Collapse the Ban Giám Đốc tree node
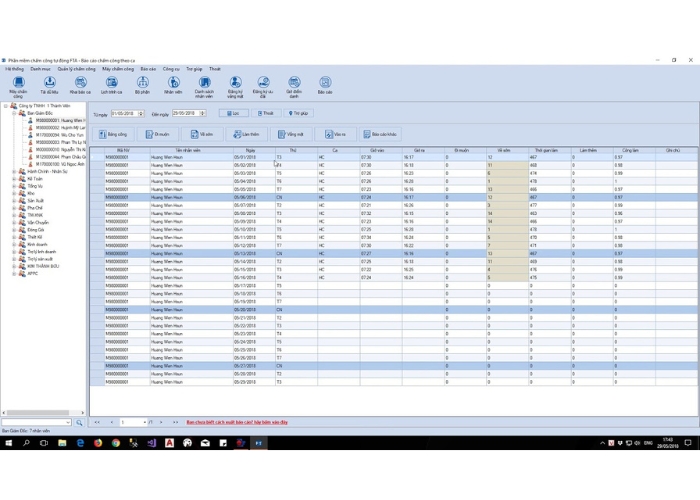Viewport: 700px width, 500px height. (14, 113)
